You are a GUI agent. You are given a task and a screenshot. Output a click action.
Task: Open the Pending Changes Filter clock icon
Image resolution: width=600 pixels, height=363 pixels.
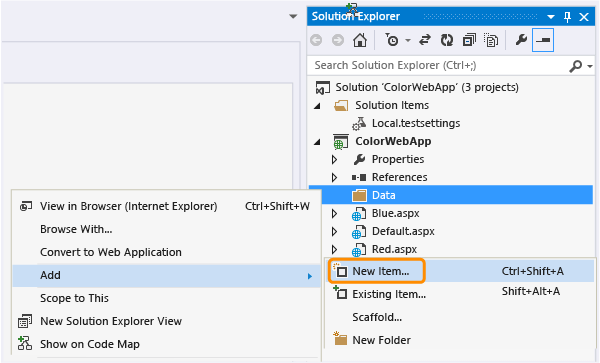392,40
